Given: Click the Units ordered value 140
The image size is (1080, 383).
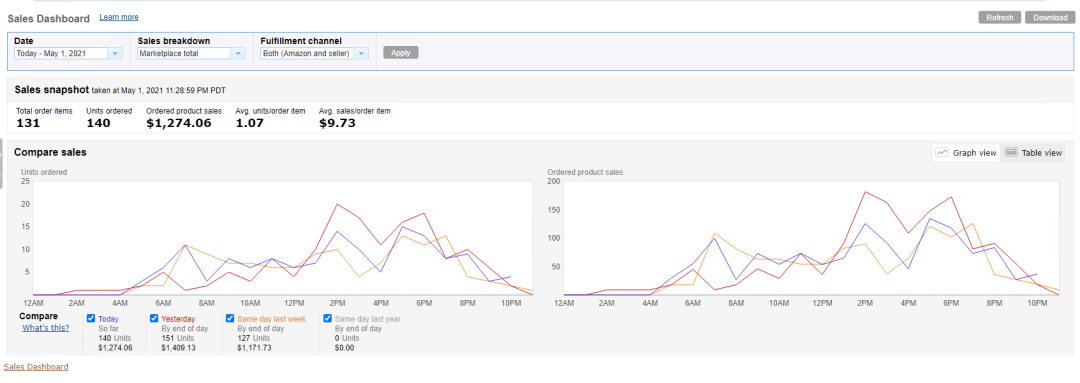Looking at the screenshot, I should click(x=98, y=123).
